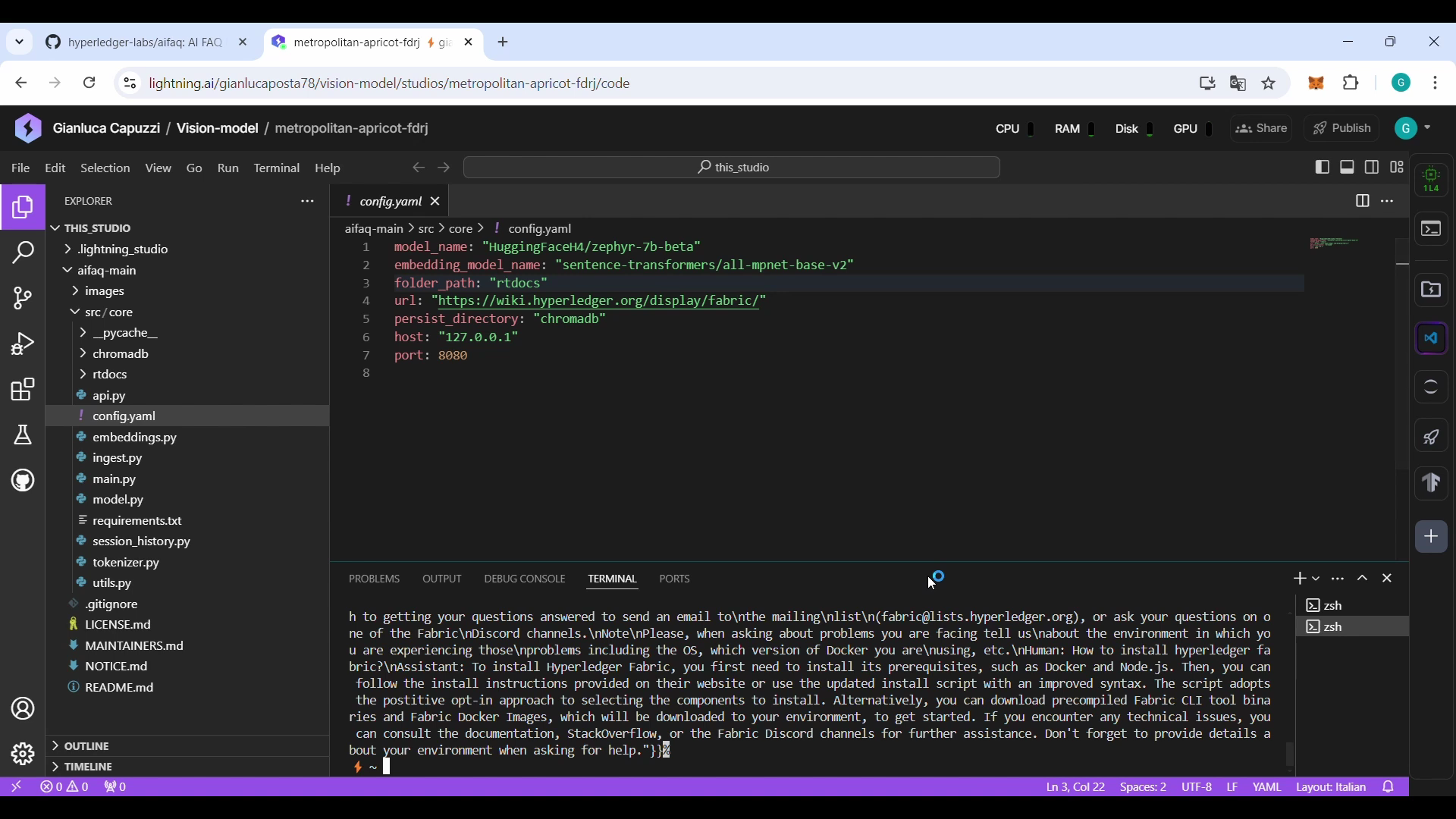Click the Share button
Screen dimensions: 1456x819
coord(1263,129)
